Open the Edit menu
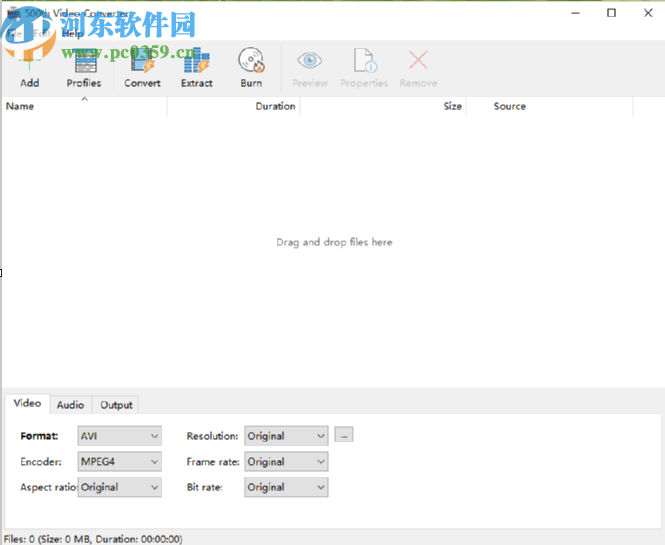The image size is (665, 545). (42, 34)
